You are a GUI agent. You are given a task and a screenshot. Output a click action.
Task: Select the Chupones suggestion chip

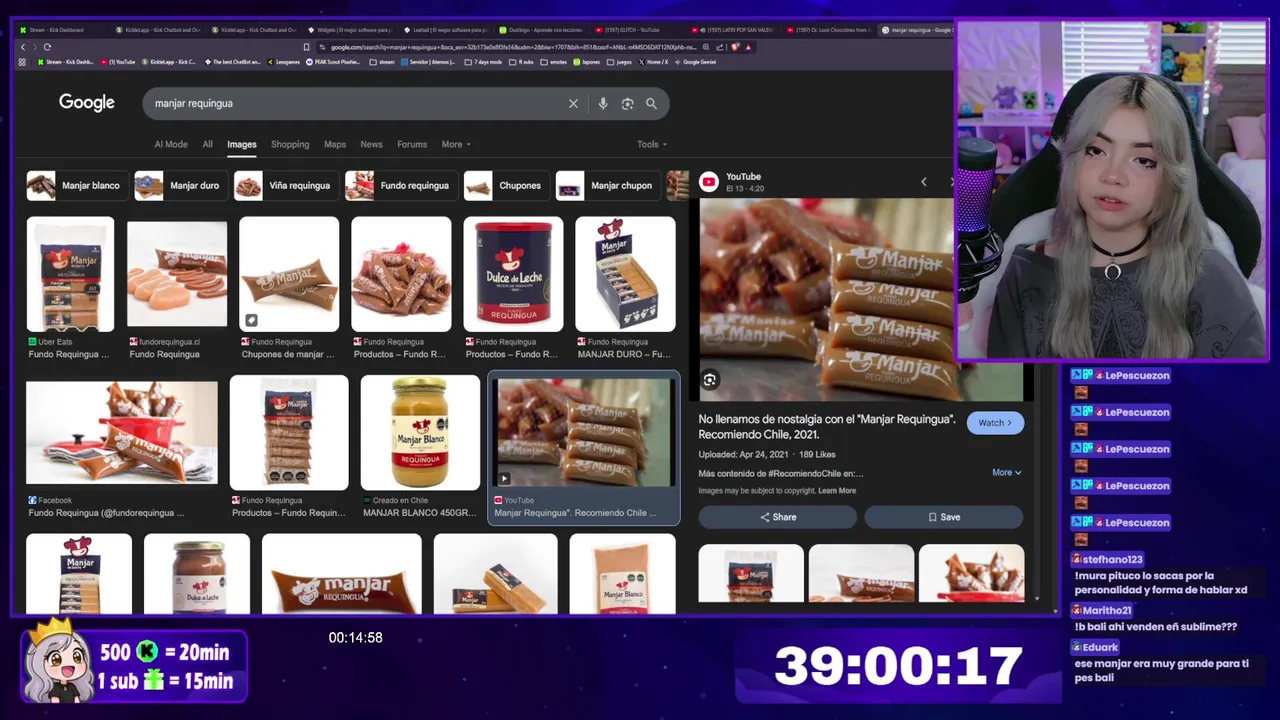tap(506, 185)
